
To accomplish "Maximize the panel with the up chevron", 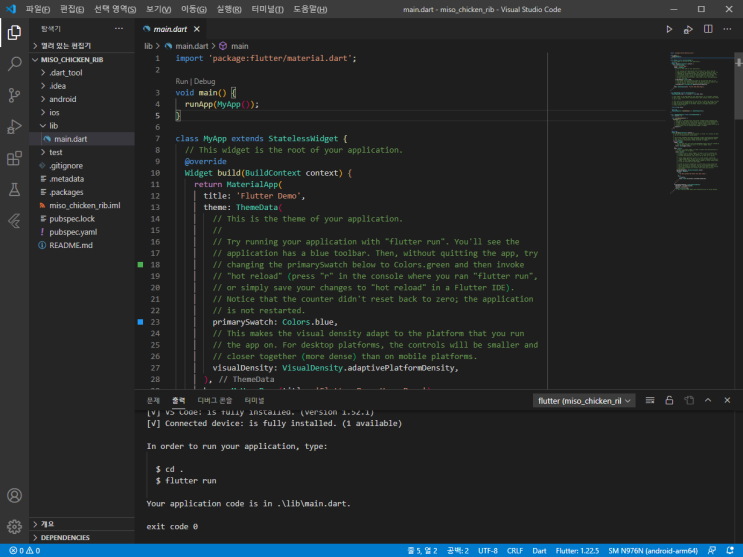I will point(708,401).
